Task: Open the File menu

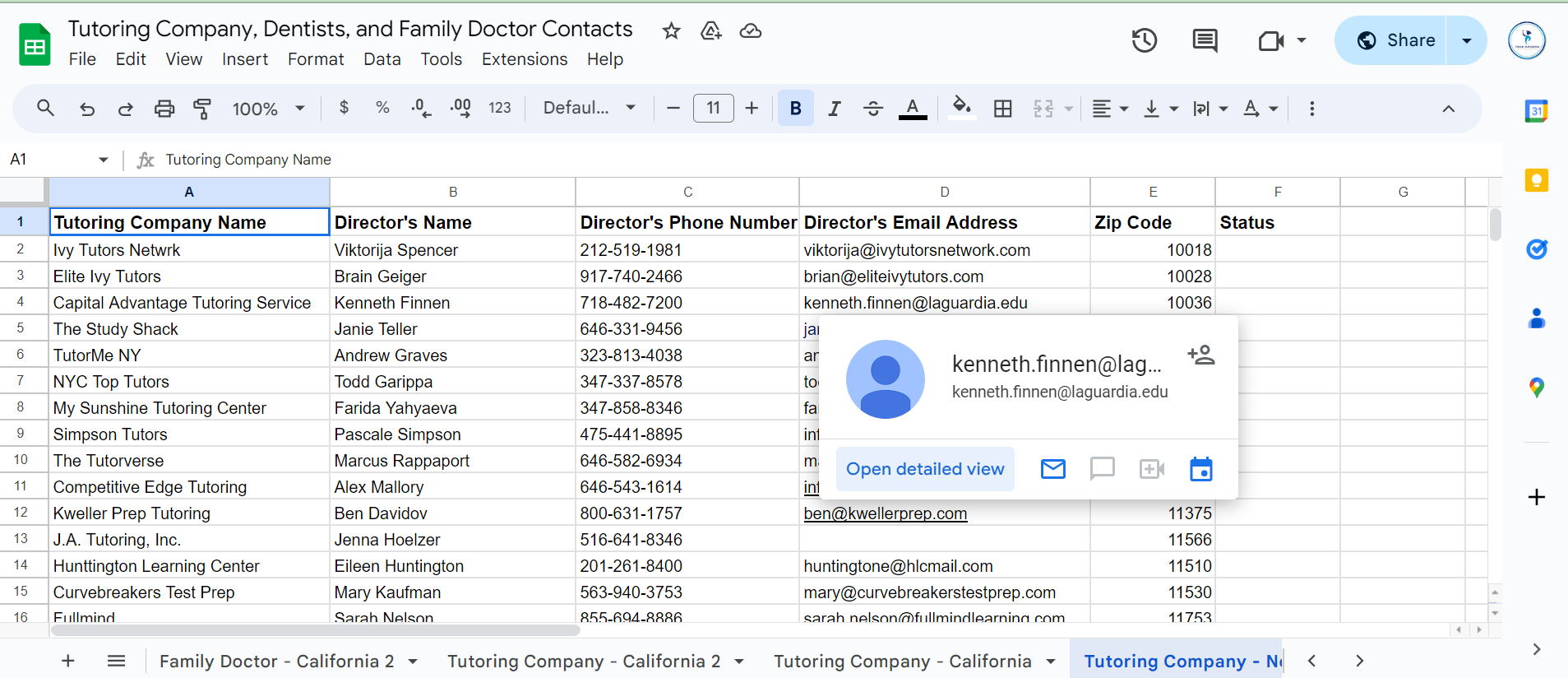Action: click(x=82, y=59)
